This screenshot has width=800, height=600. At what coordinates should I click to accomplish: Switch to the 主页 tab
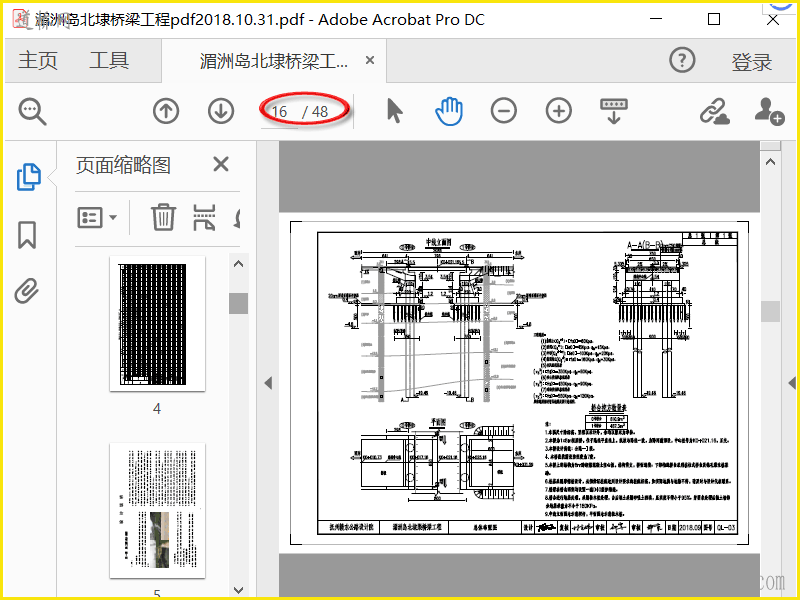tap(38, 61)
